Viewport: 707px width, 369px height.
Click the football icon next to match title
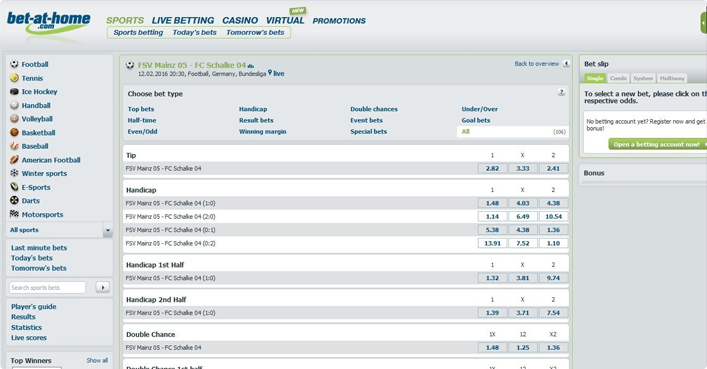coord(130,65)
